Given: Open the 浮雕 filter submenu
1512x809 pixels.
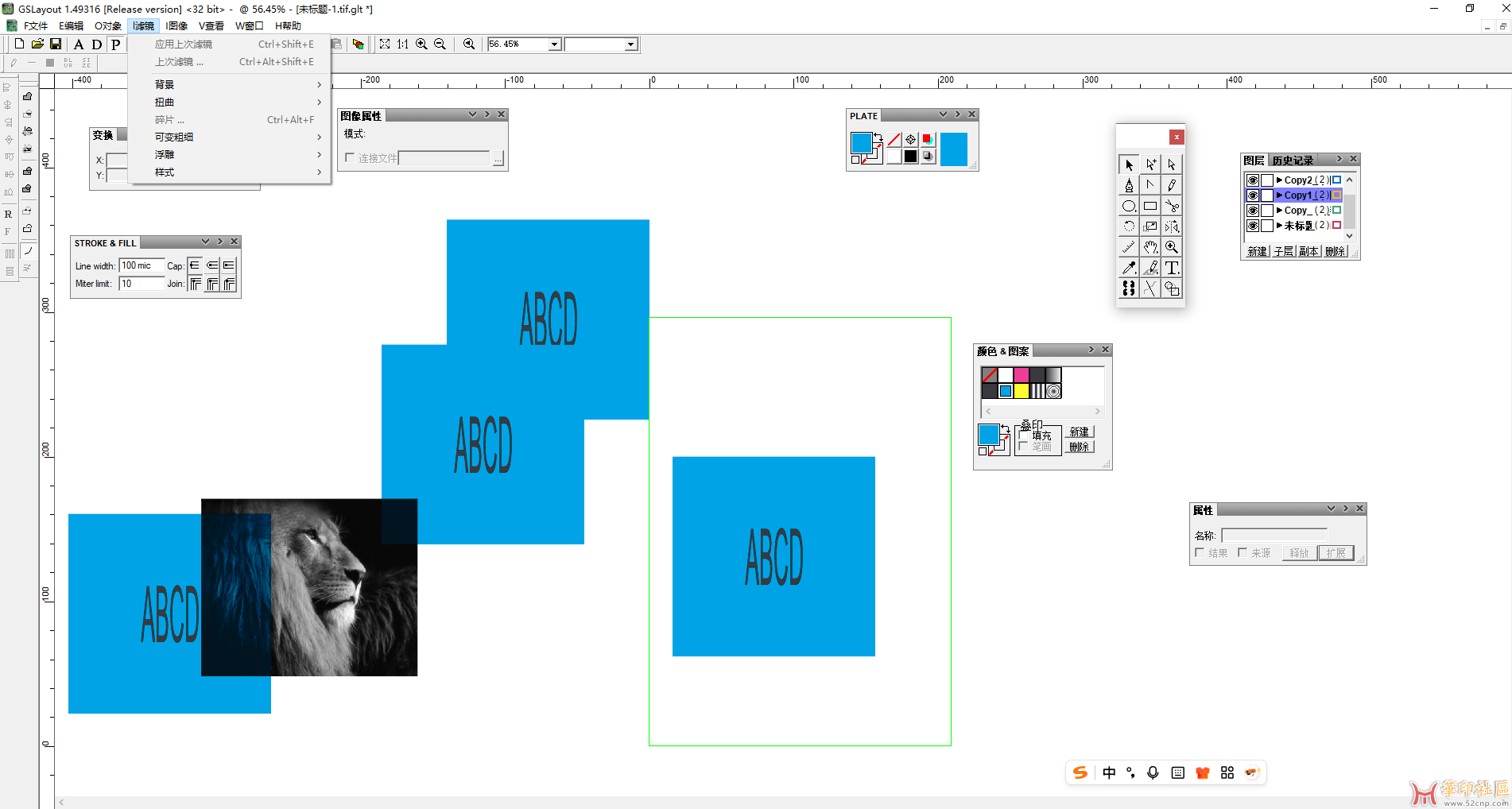Looking at the screenshot, I should pos(230,154).
